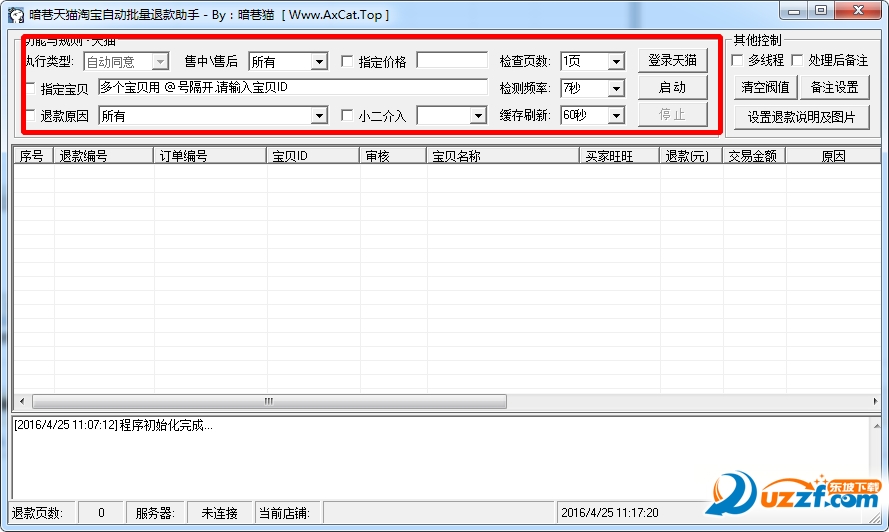Click 设置退款说明及图片 button

801,117
